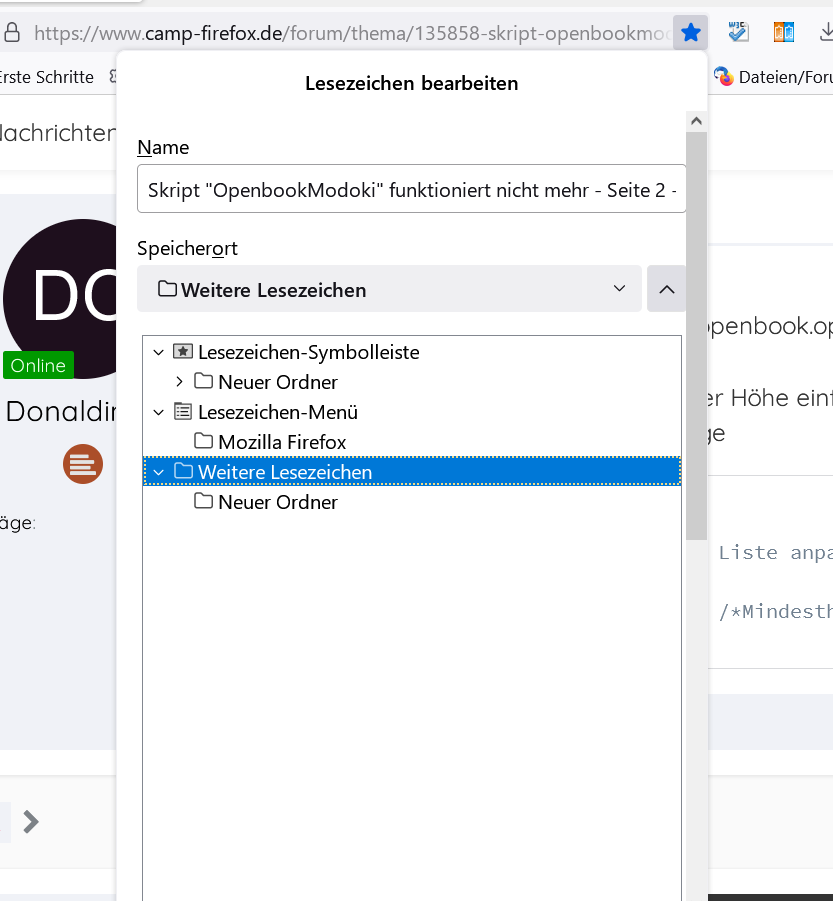This screenshot has width=833, height=901.
Task: Collapse folder tree with the up-chevron button
Action: 667,289
